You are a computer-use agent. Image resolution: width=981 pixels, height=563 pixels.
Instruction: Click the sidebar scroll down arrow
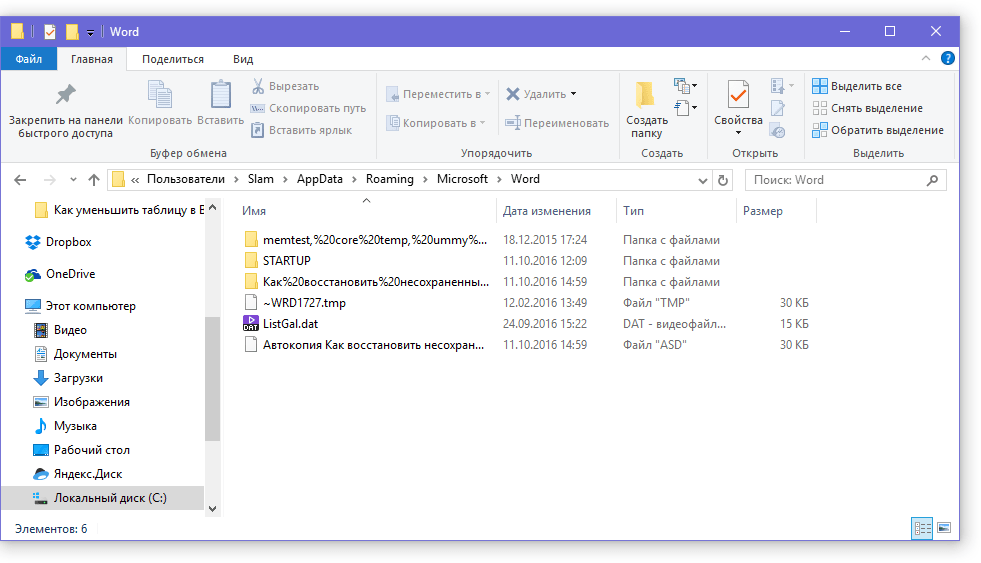212,509
